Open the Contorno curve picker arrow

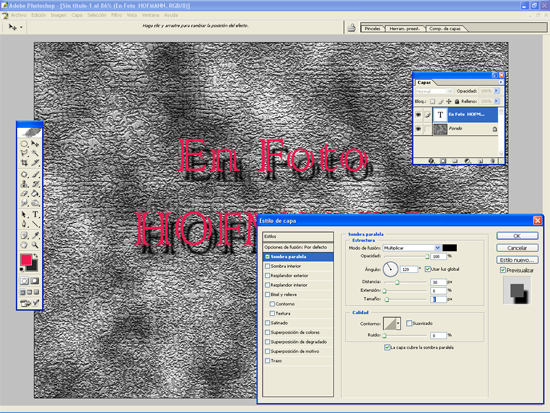[398, 324]
